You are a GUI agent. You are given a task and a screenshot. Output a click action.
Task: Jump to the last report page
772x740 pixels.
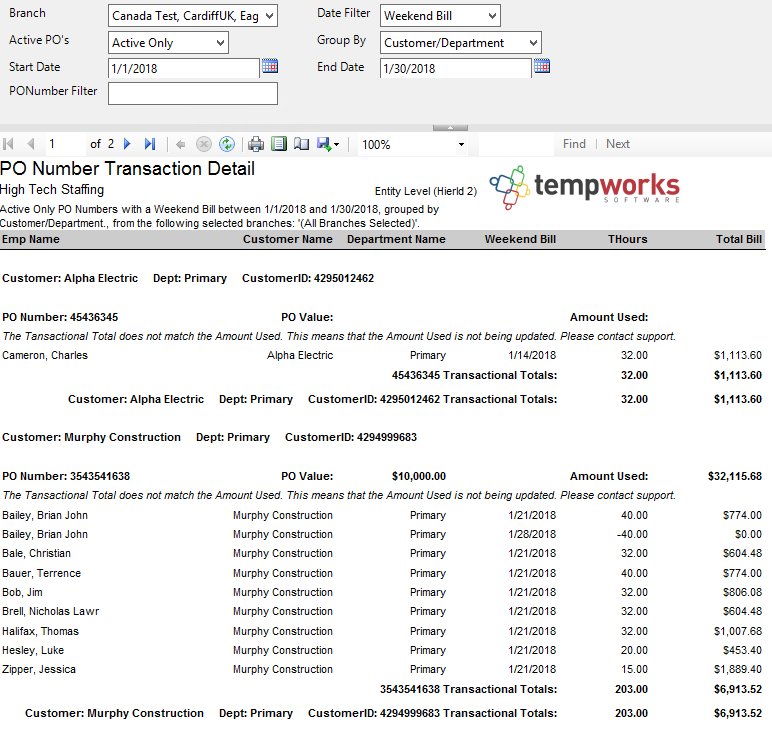(x=150, y=144)
